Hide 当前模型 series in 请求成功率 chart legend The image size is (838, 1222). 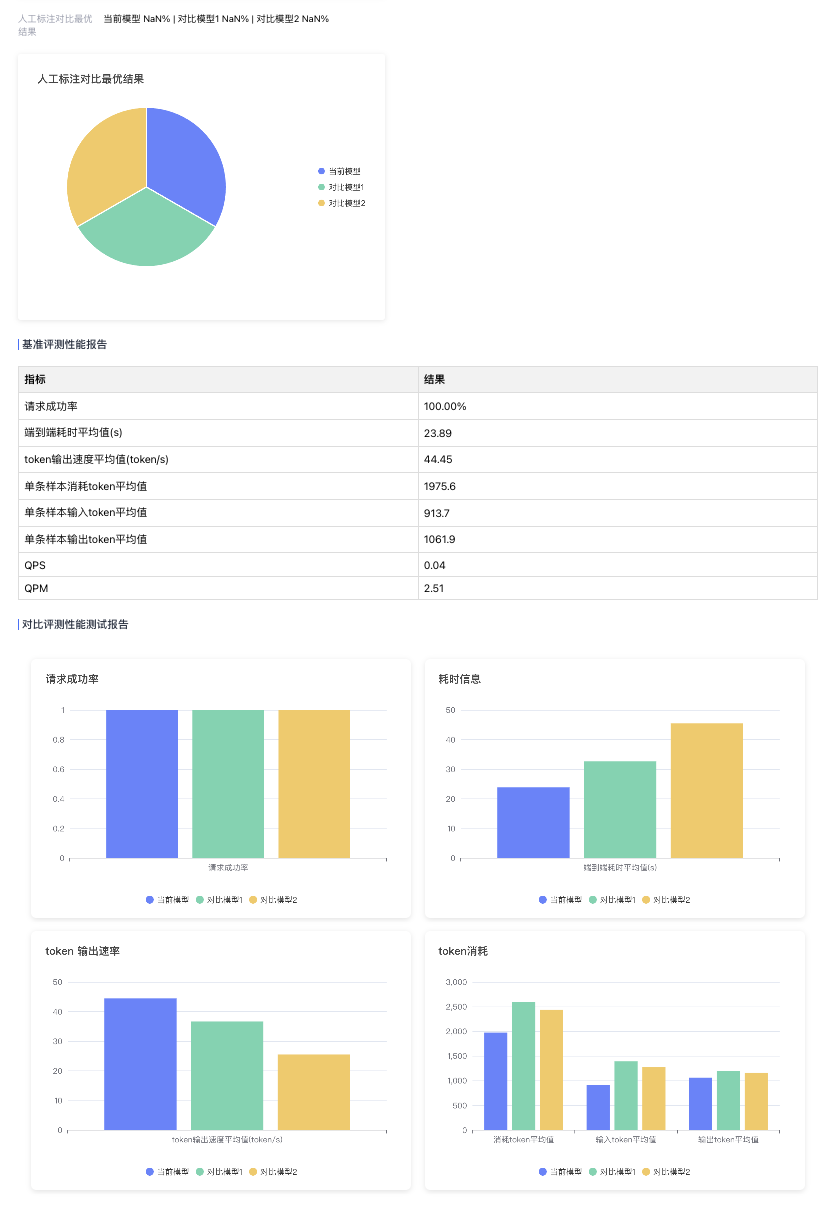click(x=167, y=900)
